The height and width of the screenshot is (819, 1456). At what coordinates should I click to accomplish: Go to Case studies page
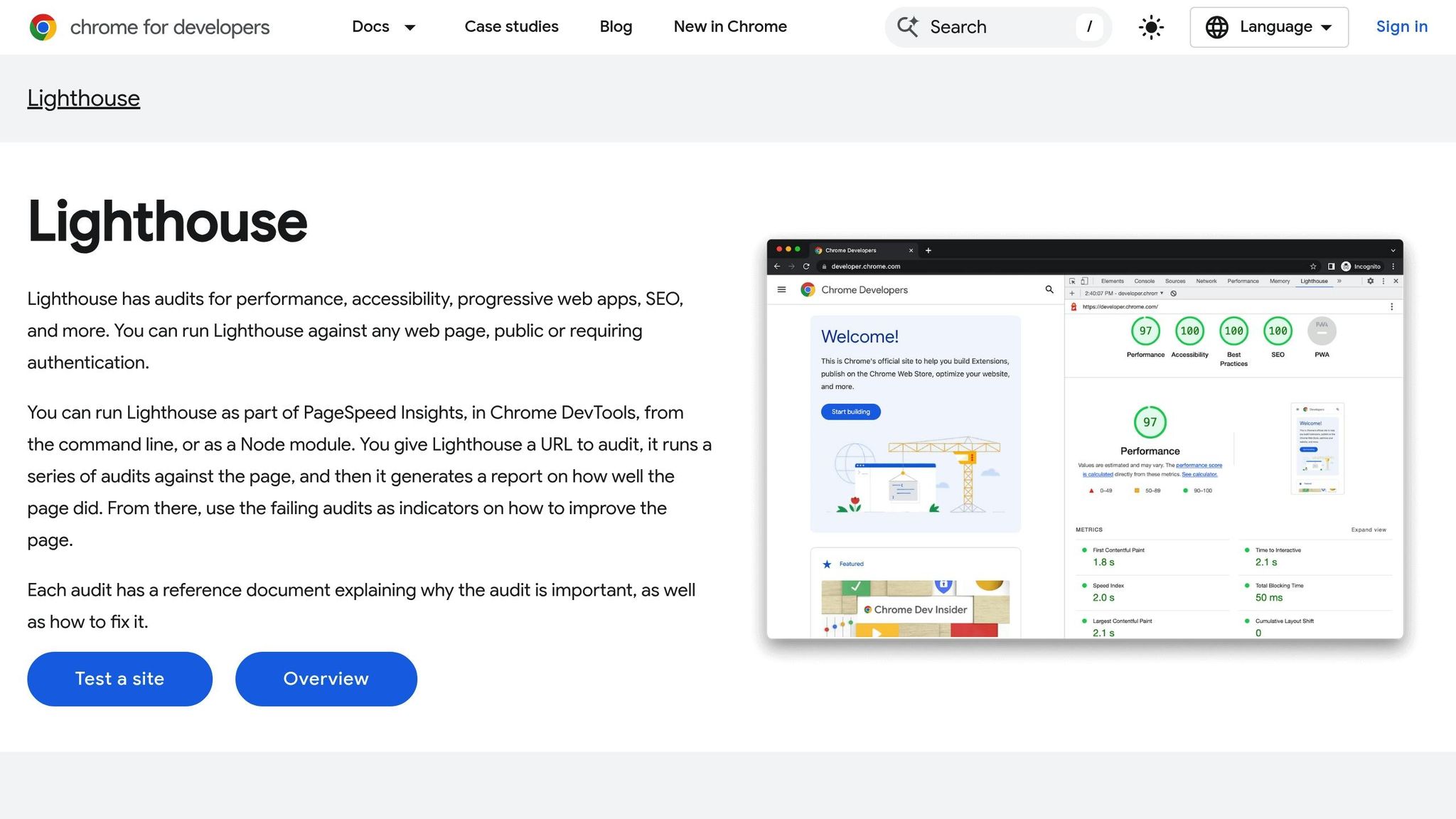(x=511, y=27)
